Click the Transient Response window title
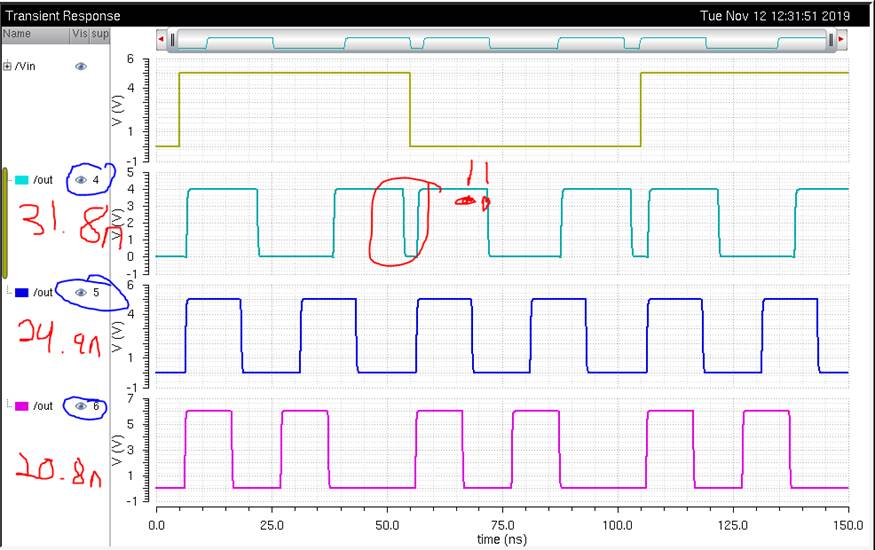 pos(63,16)
